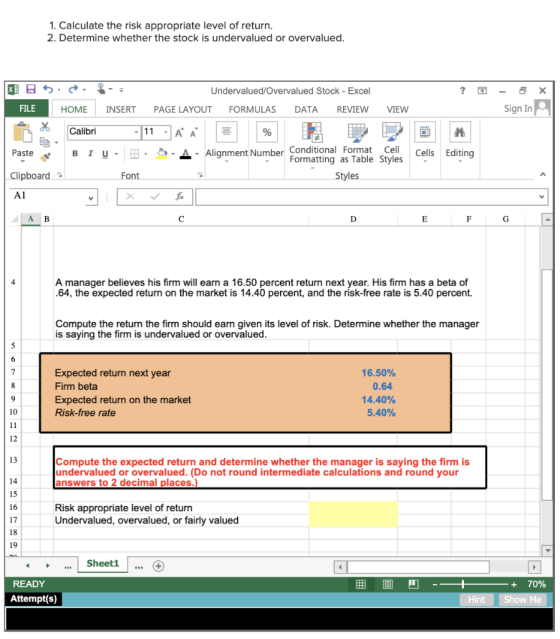Click the Cut scissors icon

pos(45,127)
